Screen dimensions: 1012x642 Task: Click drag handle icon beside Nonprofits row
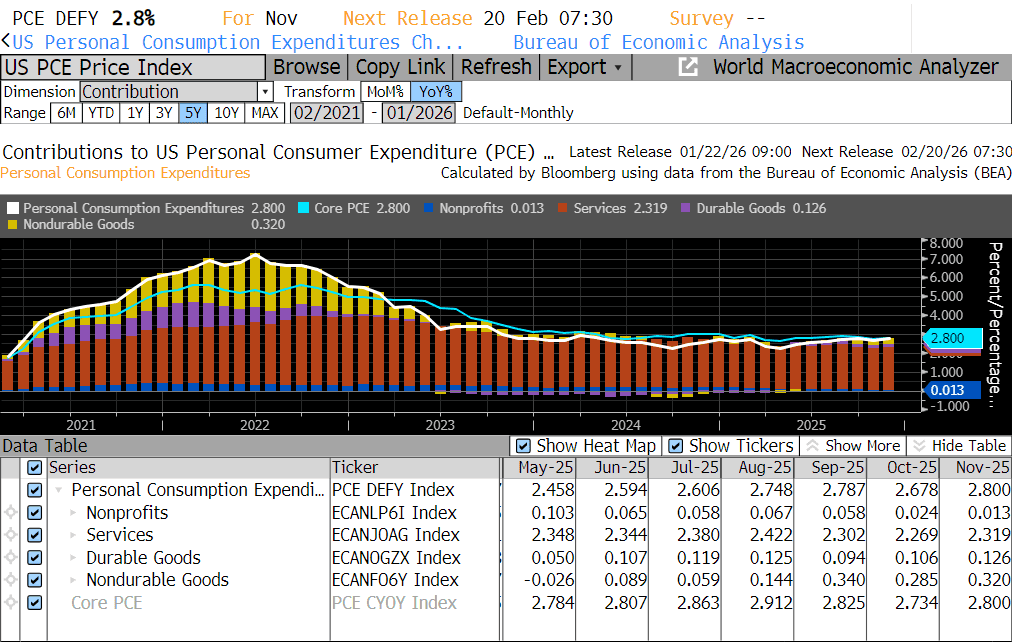(x=11, y=513)
